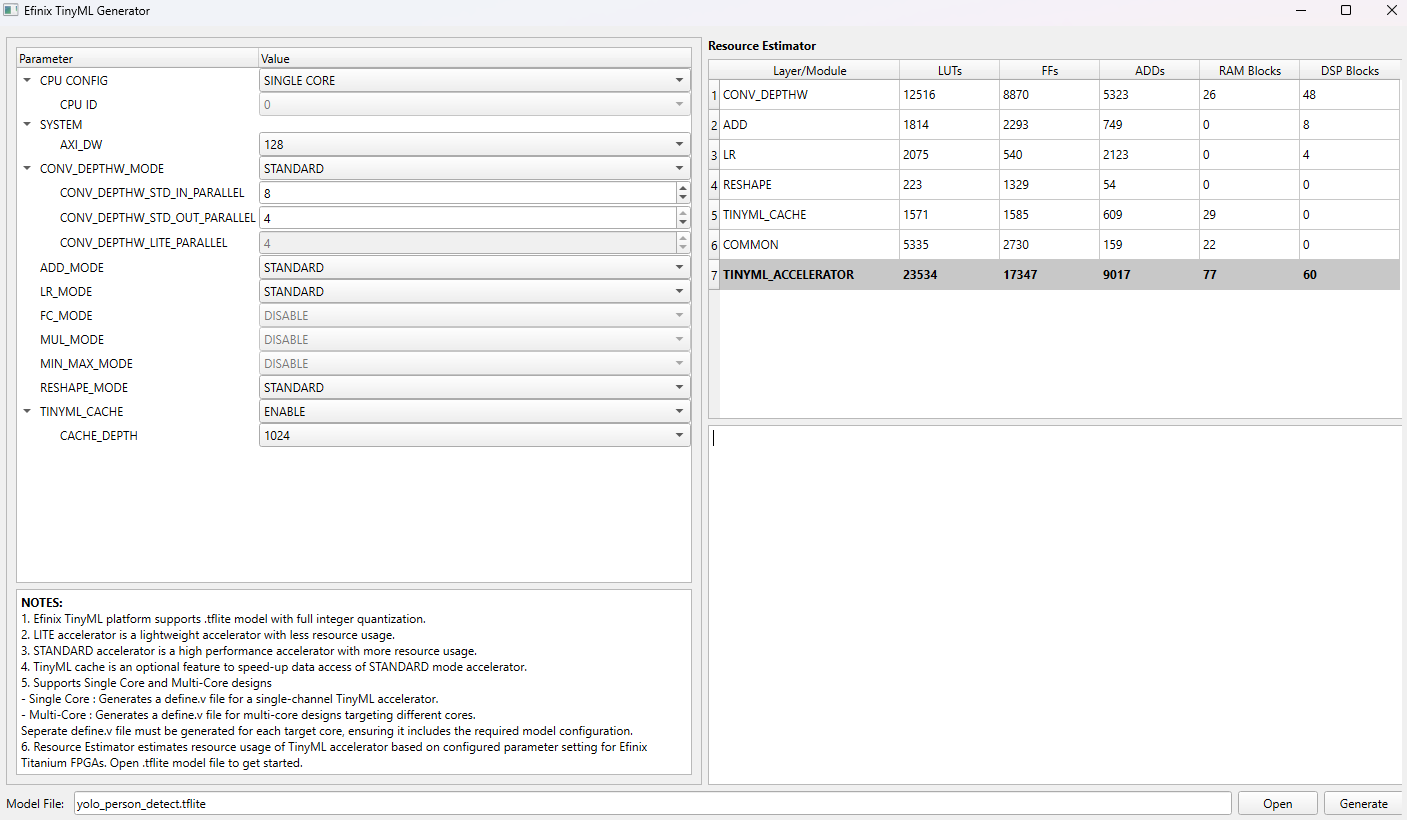Click the Generate button
The width and height of the screenshot is (1407, 820).
point(1363,804)
